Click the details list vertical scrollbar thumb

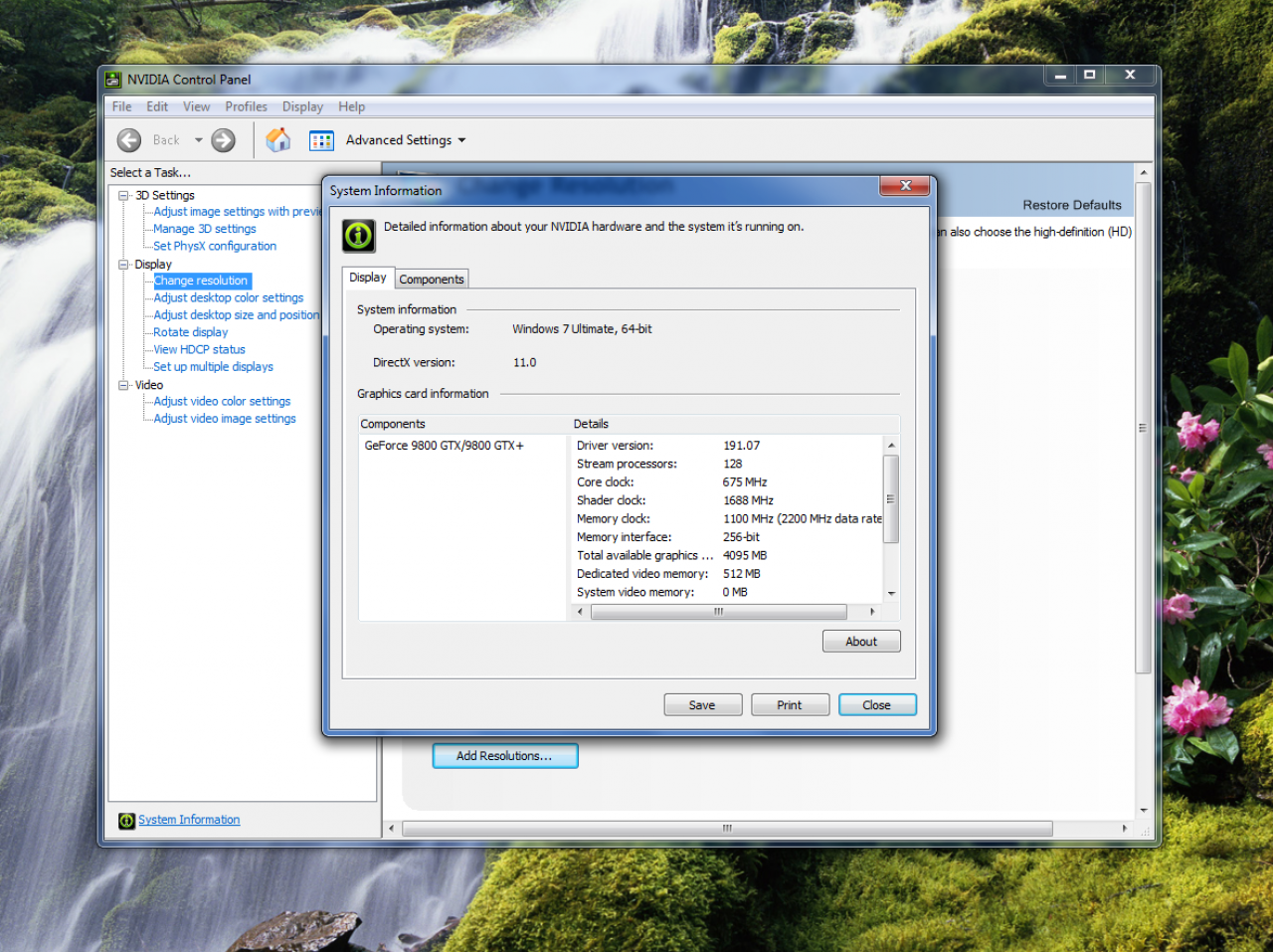tap(891, 499)
